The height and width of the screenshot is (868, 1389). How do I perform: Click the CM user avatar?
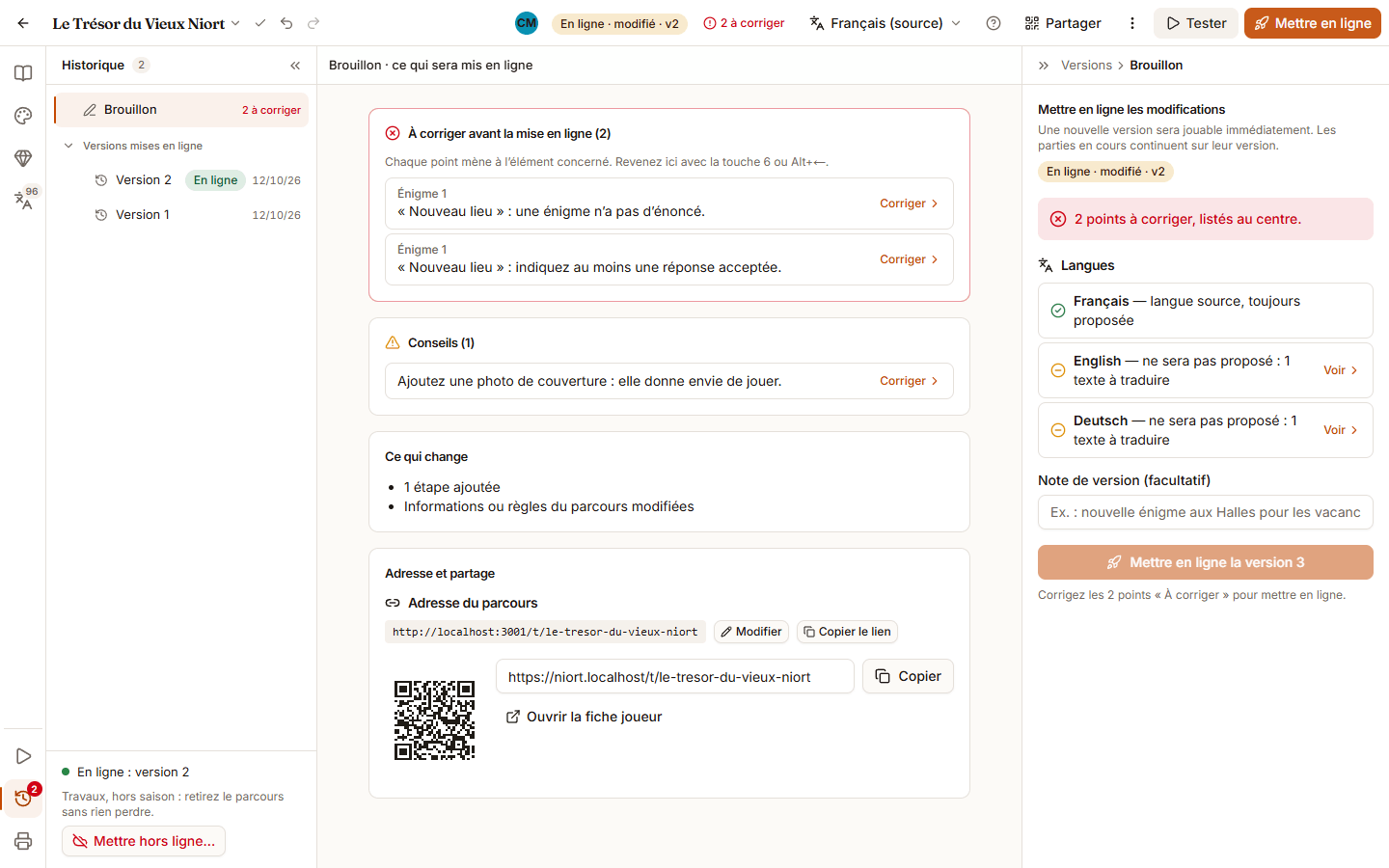click(527, 23)
